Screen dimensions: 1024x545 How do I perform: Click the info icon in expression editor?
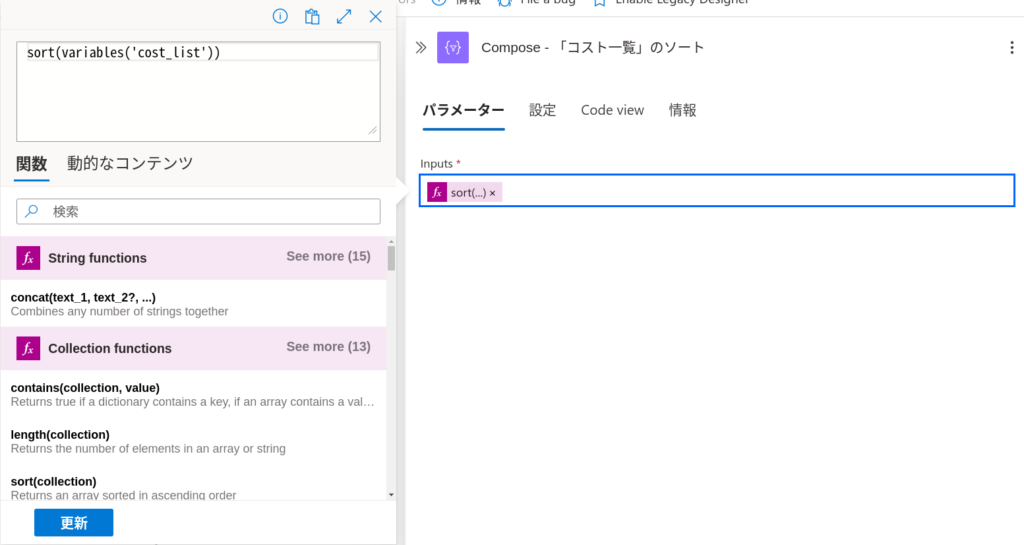tap(280, 16)
